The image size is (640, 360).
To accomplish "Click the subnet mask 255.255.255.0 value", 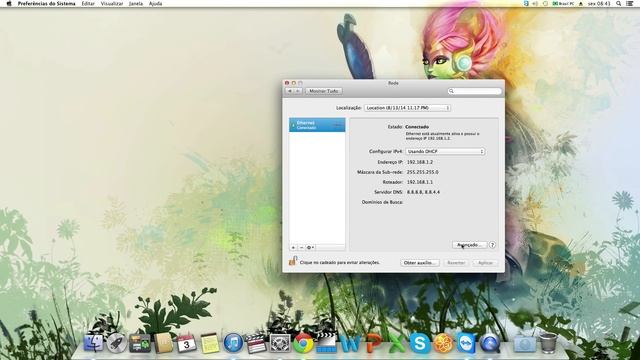I will click(422, 172).
